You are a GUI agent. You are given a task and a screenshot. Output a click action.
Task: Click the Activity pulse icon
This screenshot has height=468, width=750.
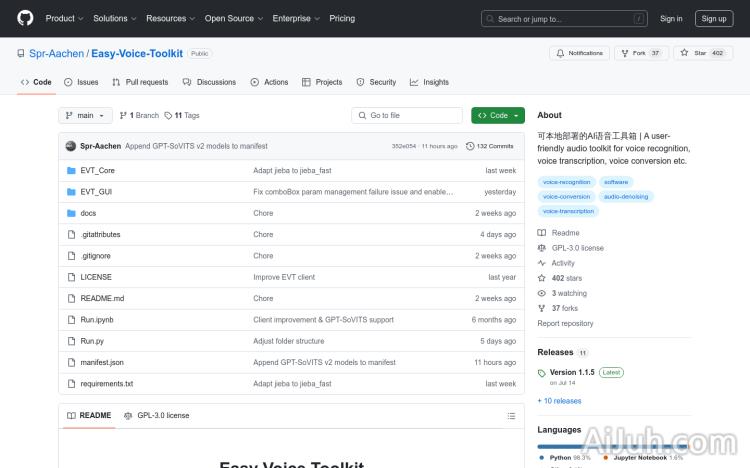click(x=541, y=263)
